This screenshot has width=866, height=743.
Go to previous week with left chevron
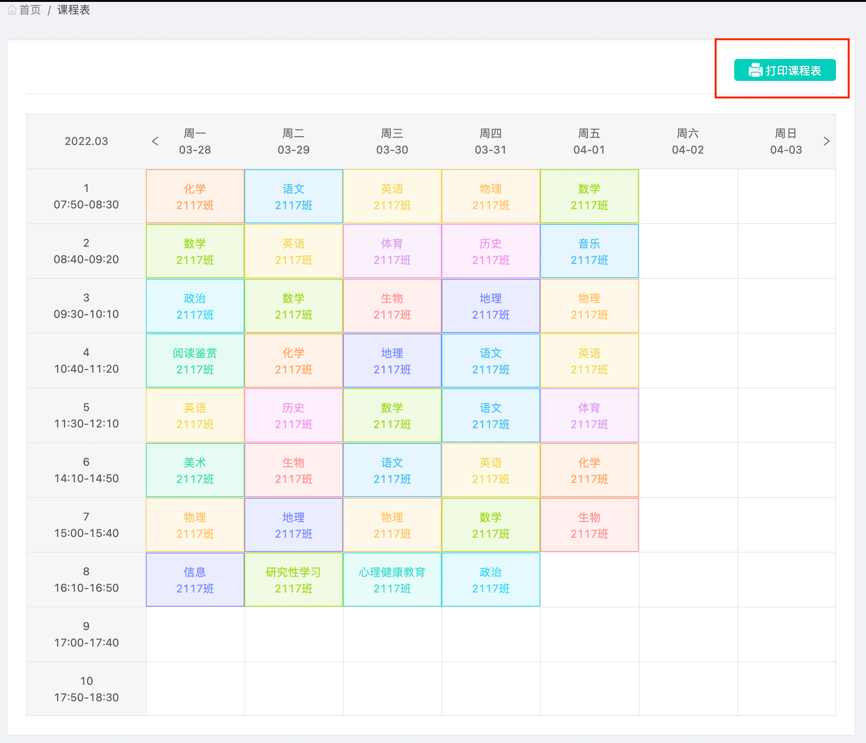click(x=155, y=141)
